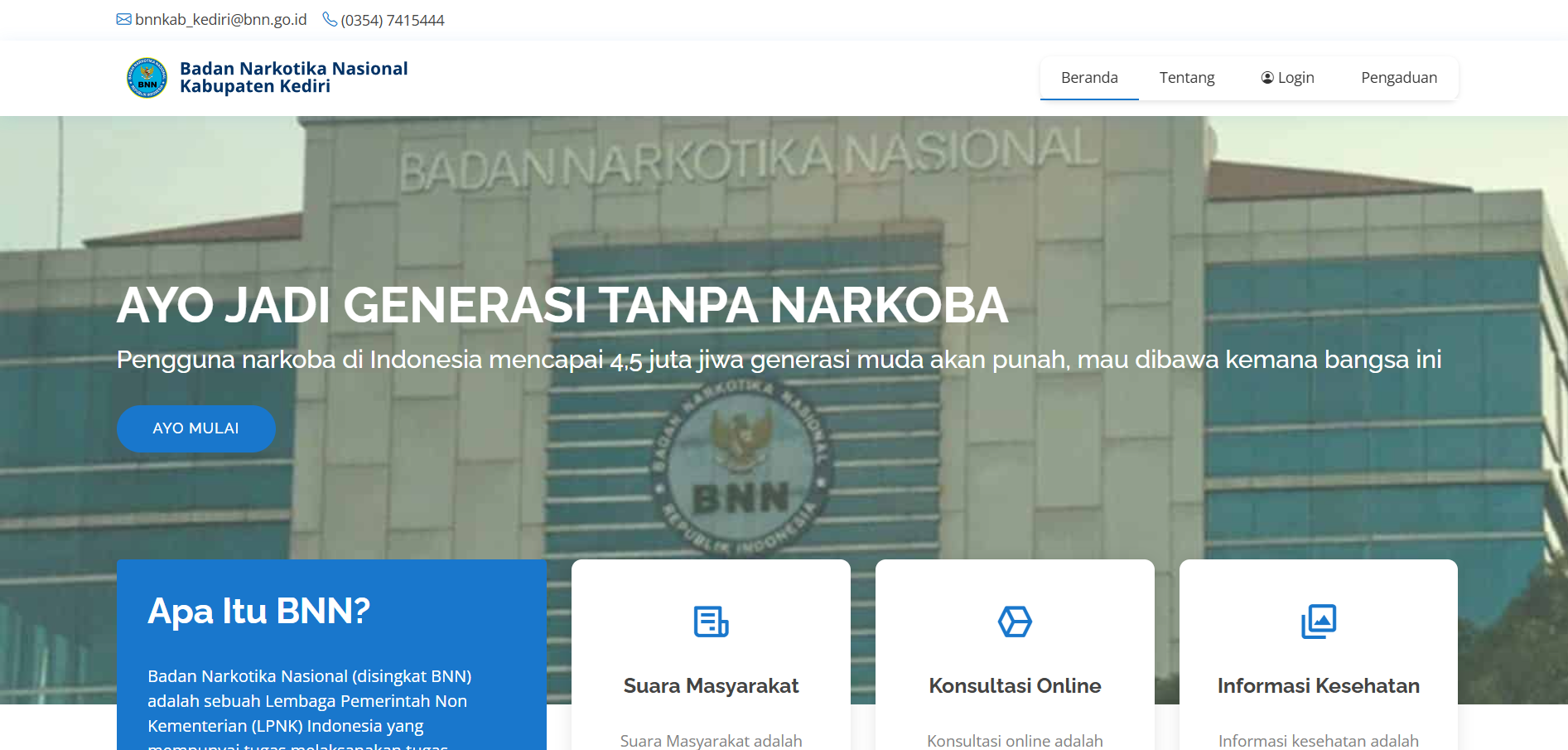This screenshot has width=1568, height=750.
Task: Click the Informasi Kesehatan gallery icon
Action: 1319,622
